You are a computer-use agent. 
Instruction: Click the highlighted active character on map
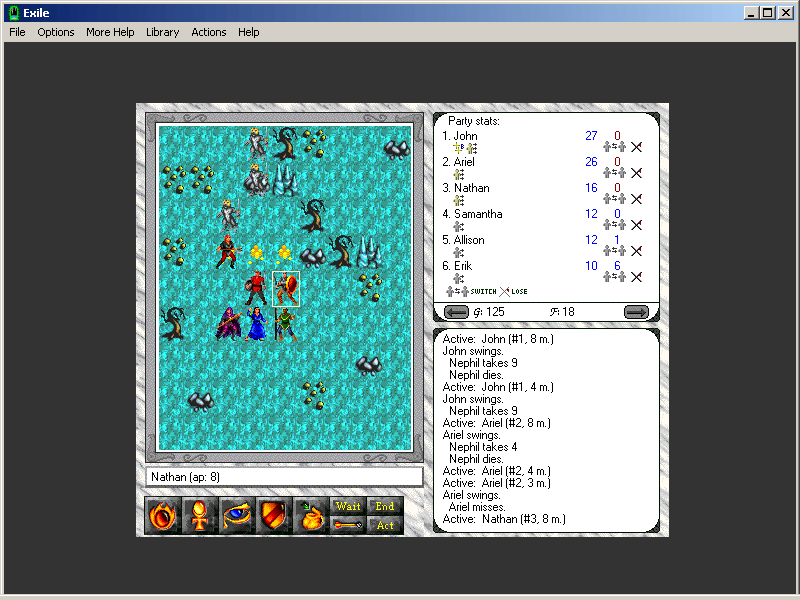tap(286, 289)
